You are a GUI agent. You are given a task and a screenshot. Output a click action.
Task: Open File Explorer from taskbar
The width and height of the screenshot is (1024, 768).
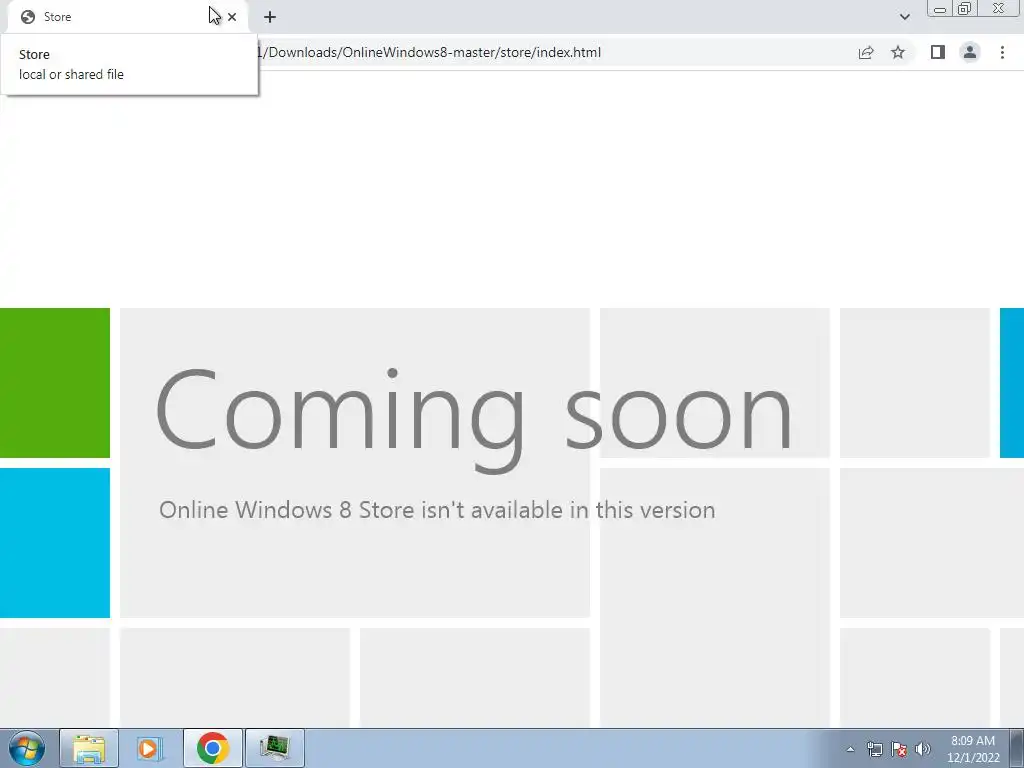pos(89,748)
